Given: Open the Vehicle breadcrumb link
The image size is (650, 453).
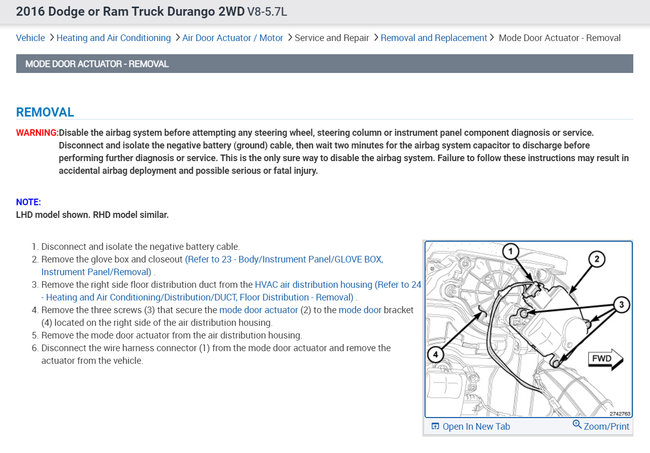Looking at the screenshot, I should coord(30,38).
